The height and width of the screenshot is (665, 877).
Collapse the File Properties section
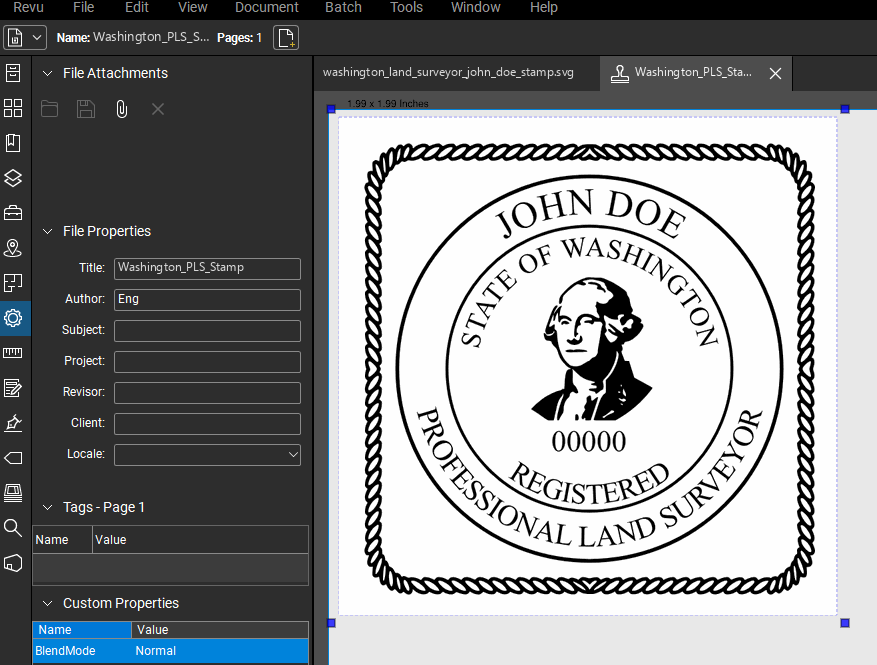[48, 231]
